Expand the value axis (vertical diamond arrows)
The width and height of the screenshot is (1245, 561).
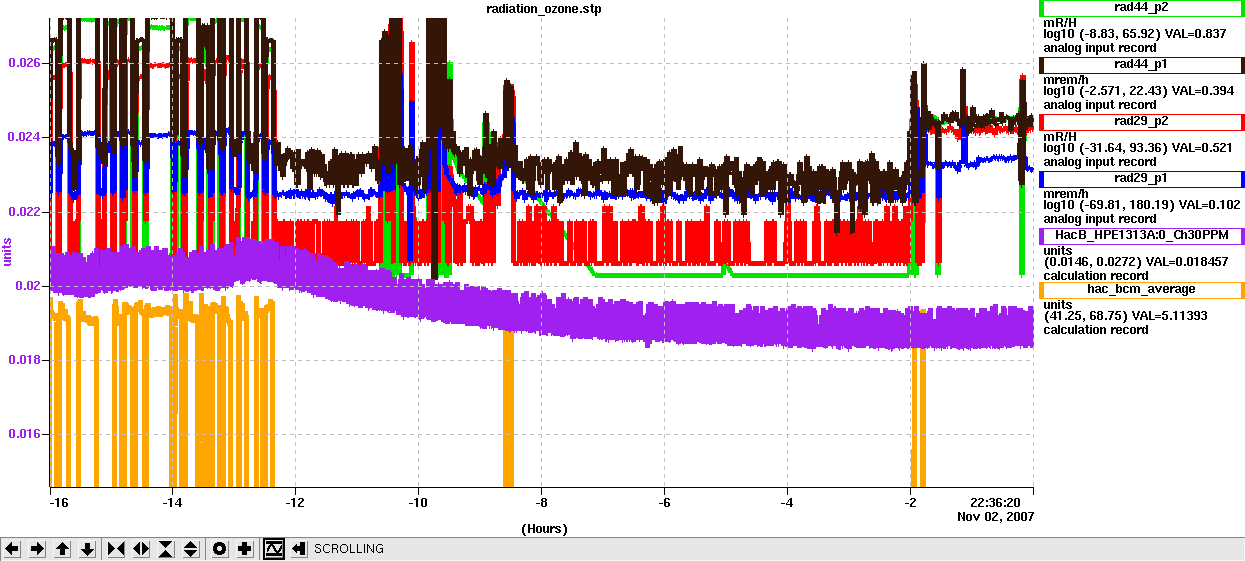[x=191, y=549]
